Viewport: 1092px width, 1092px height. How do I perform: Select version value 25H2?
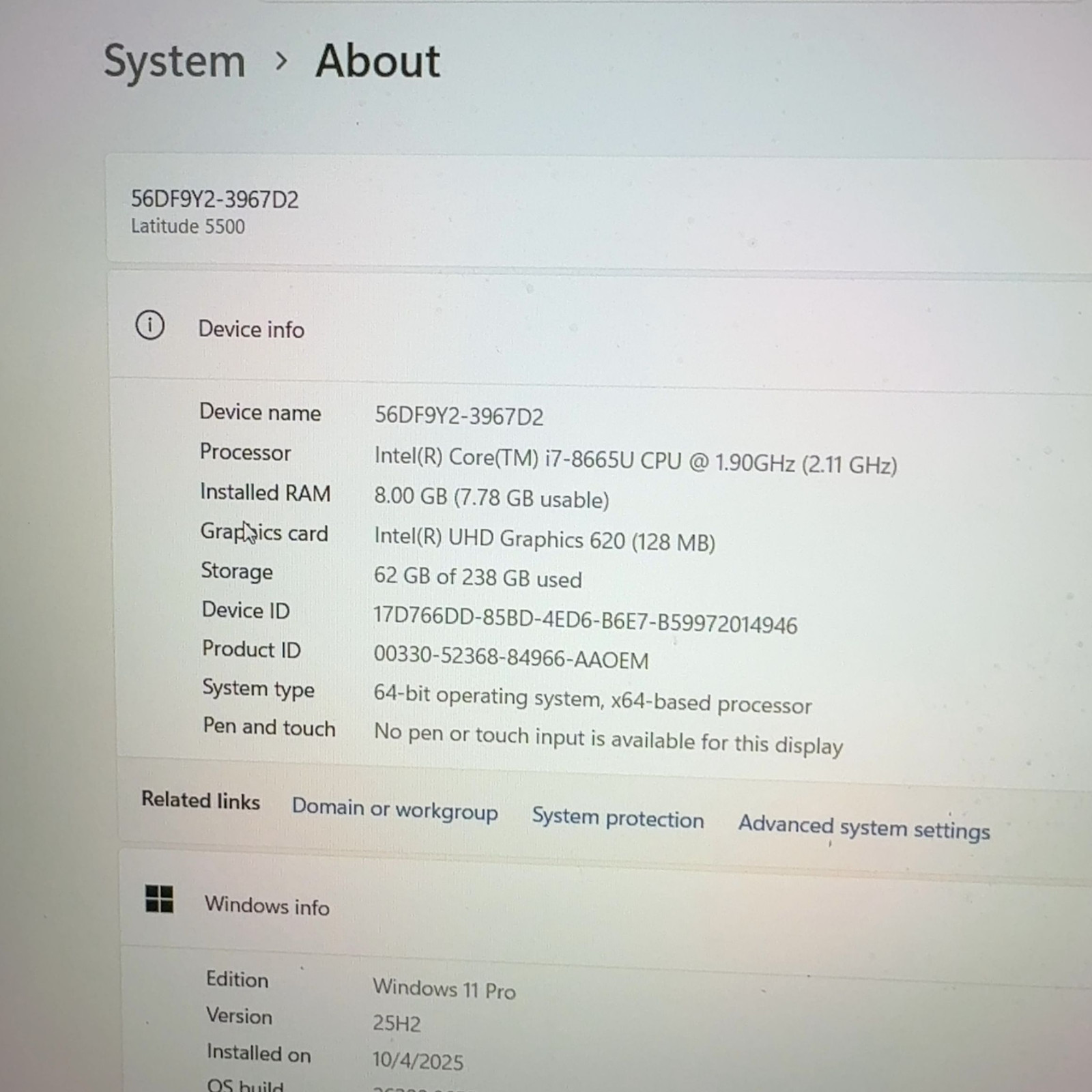click(397, 1023)
